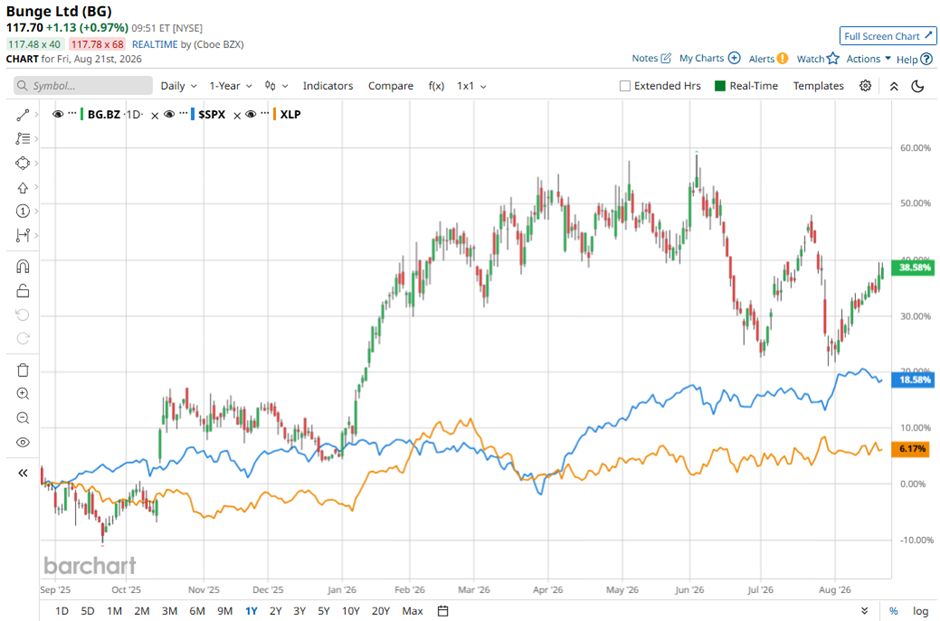Viewport: 940px width, 621px height.
Task: Select the 3M period tab
Action: tap(170, 611)
